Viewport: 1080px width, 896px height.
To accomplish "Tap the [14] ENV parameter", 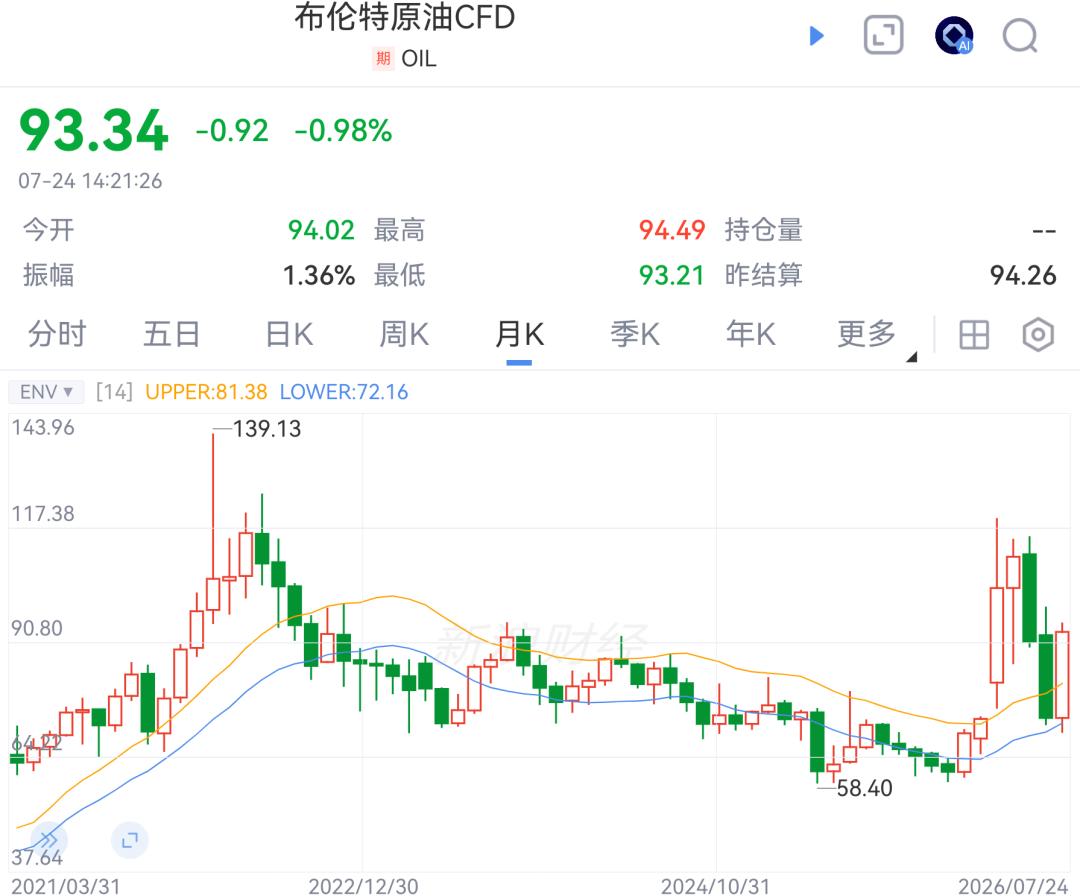I will (114, 392).
